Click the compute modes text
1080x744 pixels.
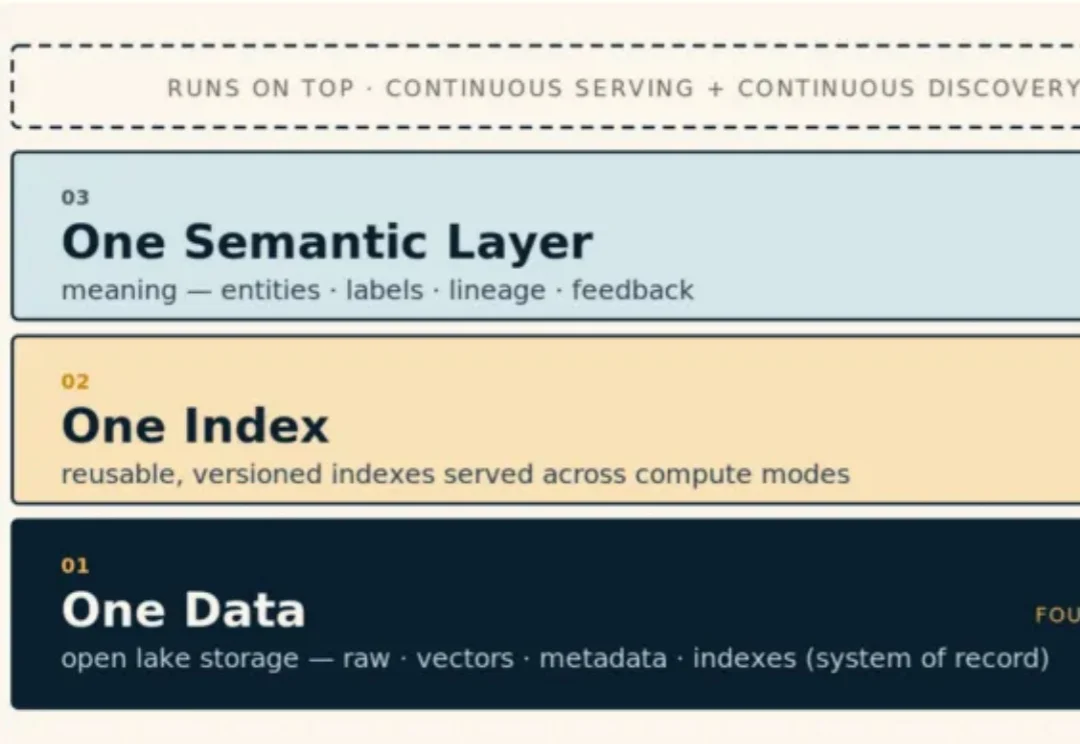click(x=742, y=474)
